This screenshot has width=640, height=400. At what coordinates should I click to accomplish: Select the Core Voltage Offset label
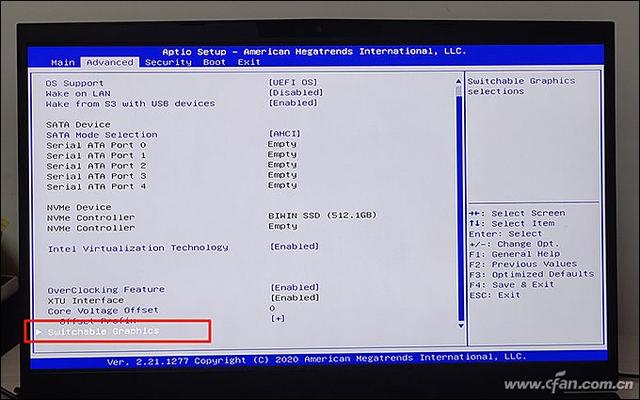click(x=103, y=311)
